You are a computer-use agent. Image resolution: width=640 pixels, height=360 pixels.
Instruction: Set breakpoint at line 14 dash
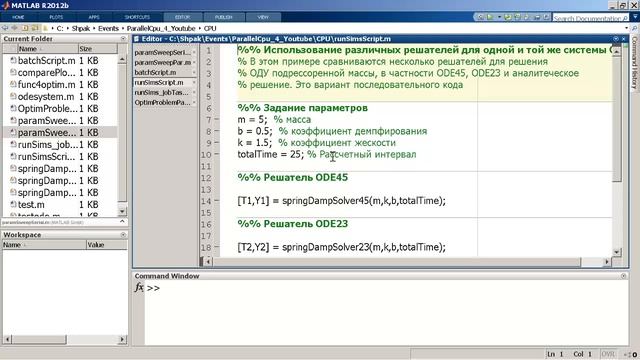tap(217, 201)
